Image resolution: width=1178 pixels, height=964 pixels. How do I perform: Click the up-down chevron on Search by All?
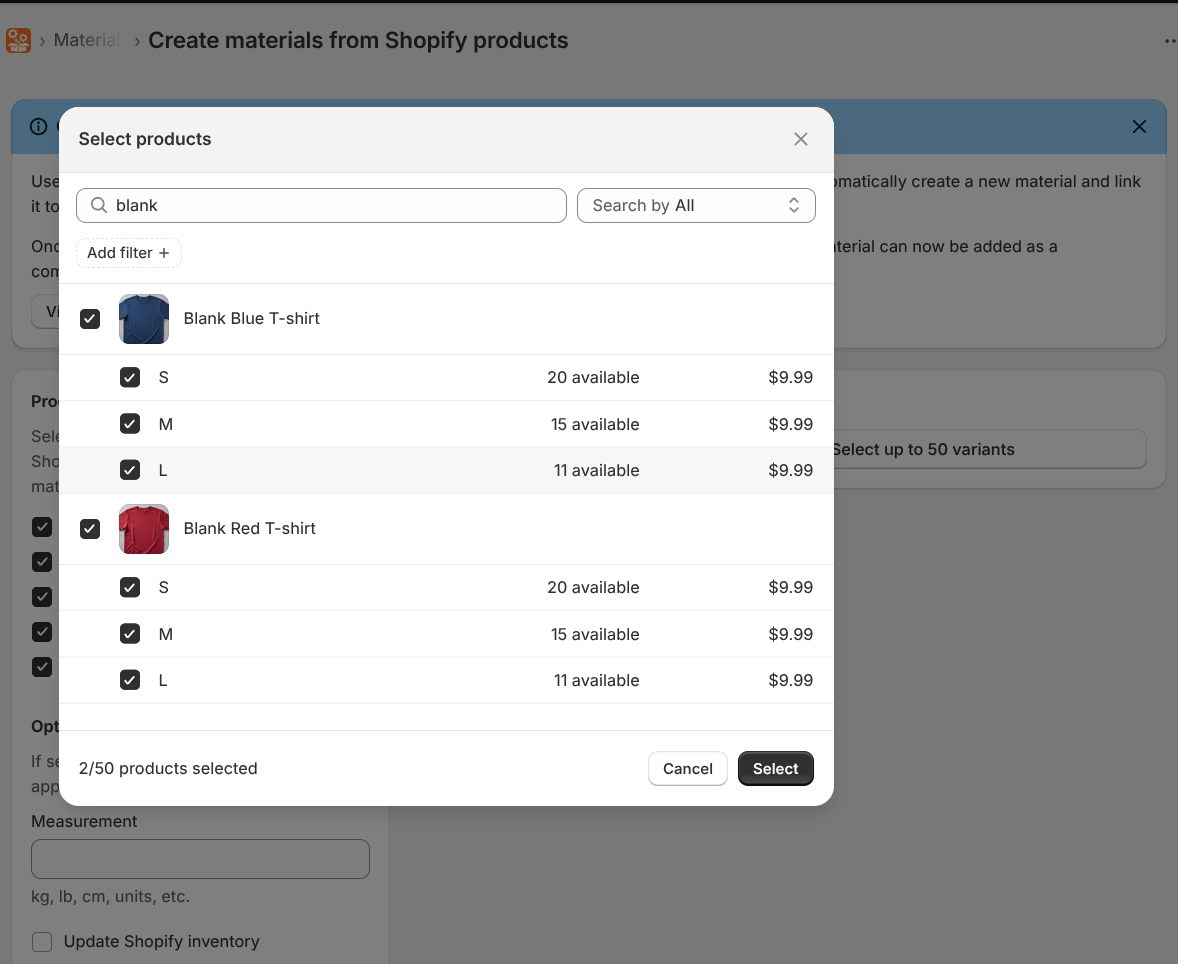point(793,205)
